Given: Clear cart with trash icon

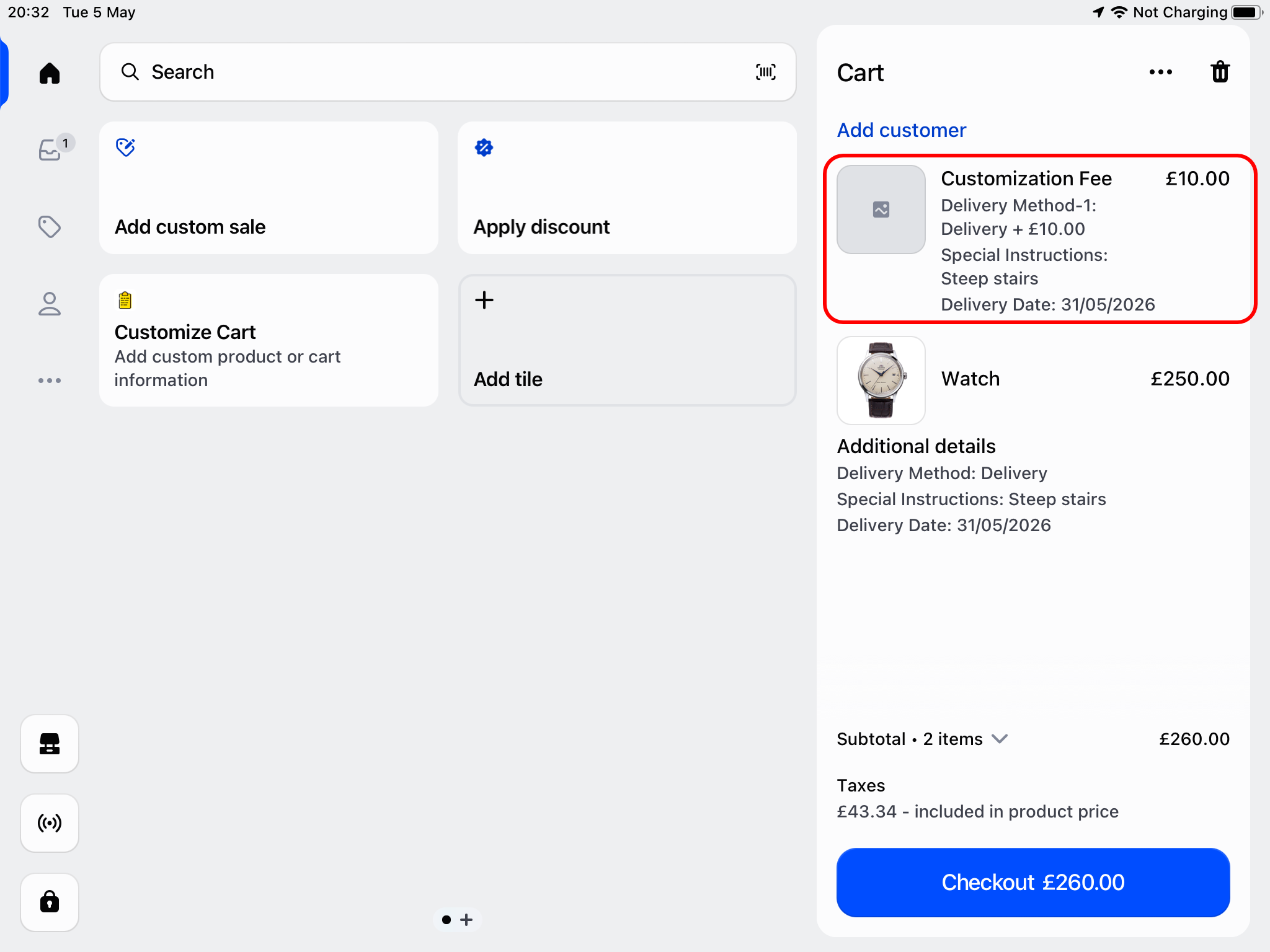Looking at the screenshot, I should pyautogui.click(x=1220, y=72).
